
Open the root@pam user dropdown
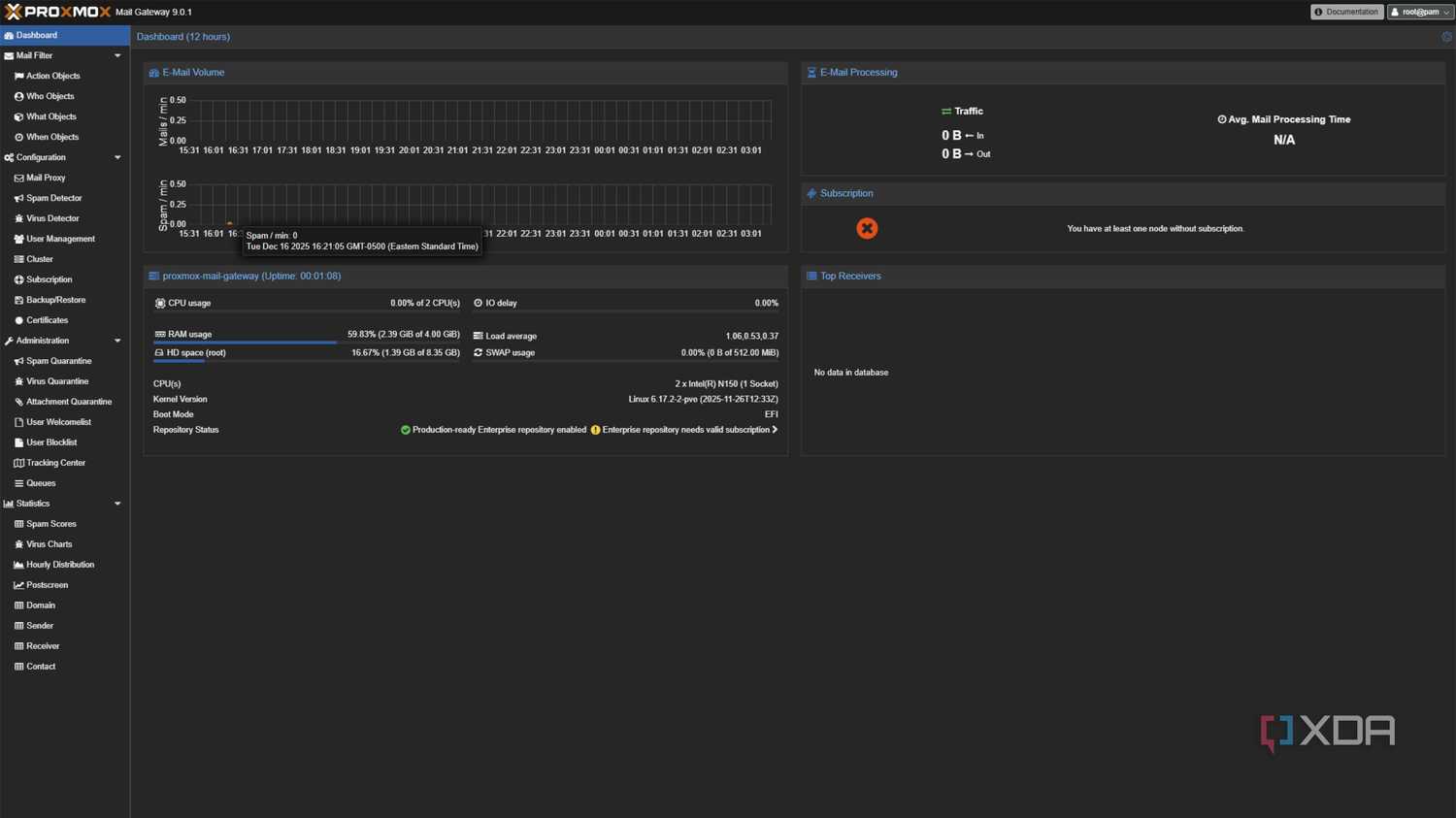1420,12
